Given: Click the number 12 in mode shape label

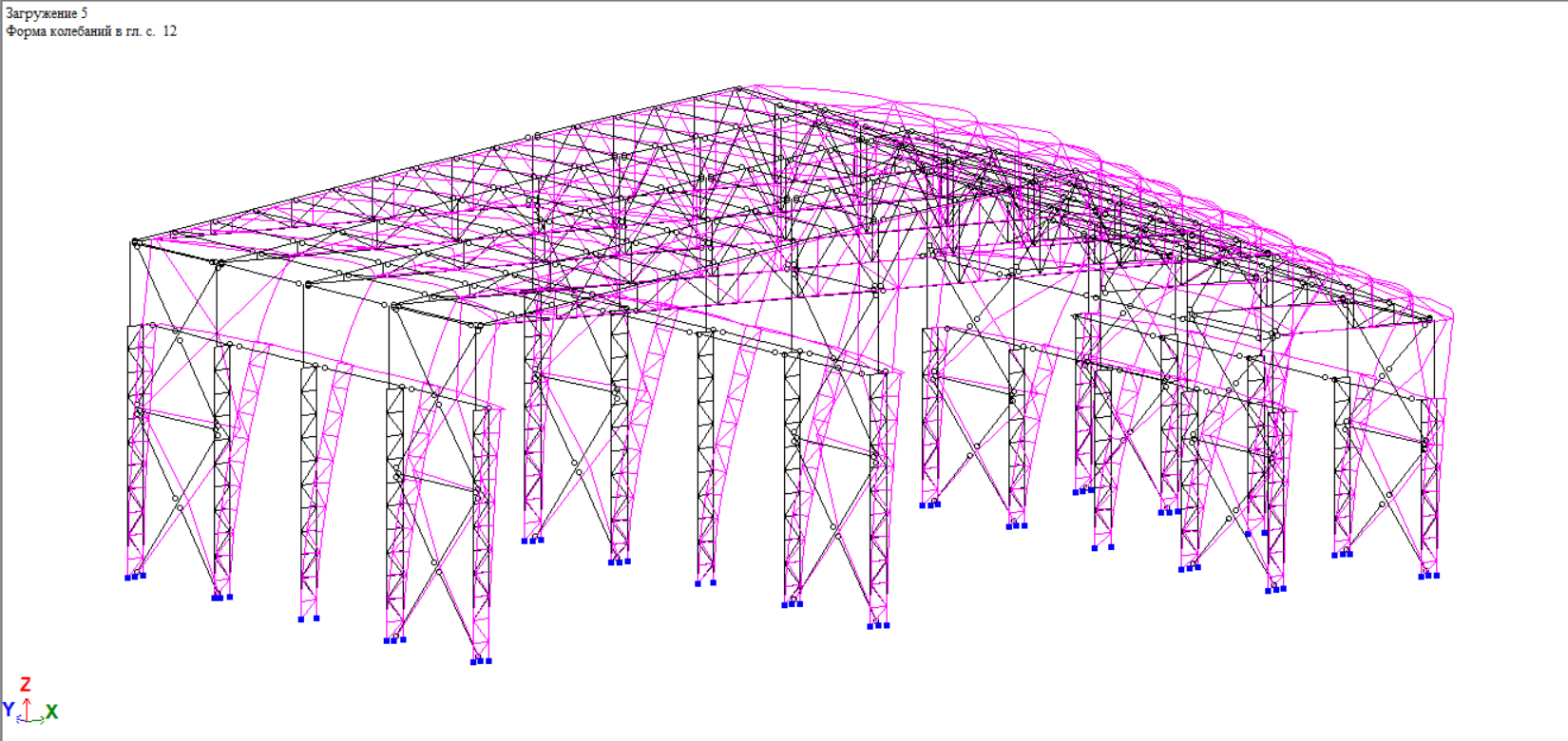Looking at the screenshot, I should click(x=169, y=31).
